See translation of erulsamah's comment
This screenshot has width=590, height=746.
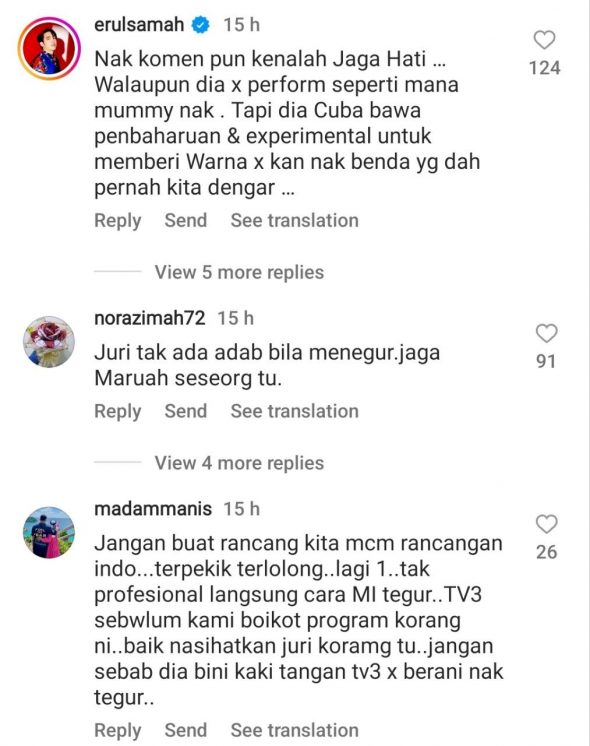click(295, 220)
